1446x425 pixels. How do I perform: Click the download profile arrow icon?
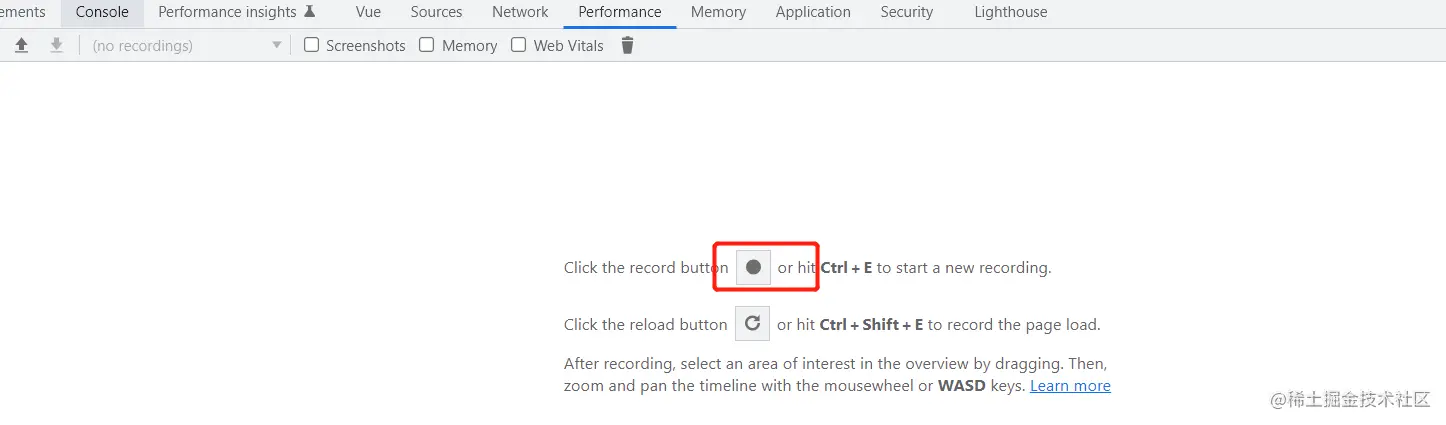coord(57,45)
